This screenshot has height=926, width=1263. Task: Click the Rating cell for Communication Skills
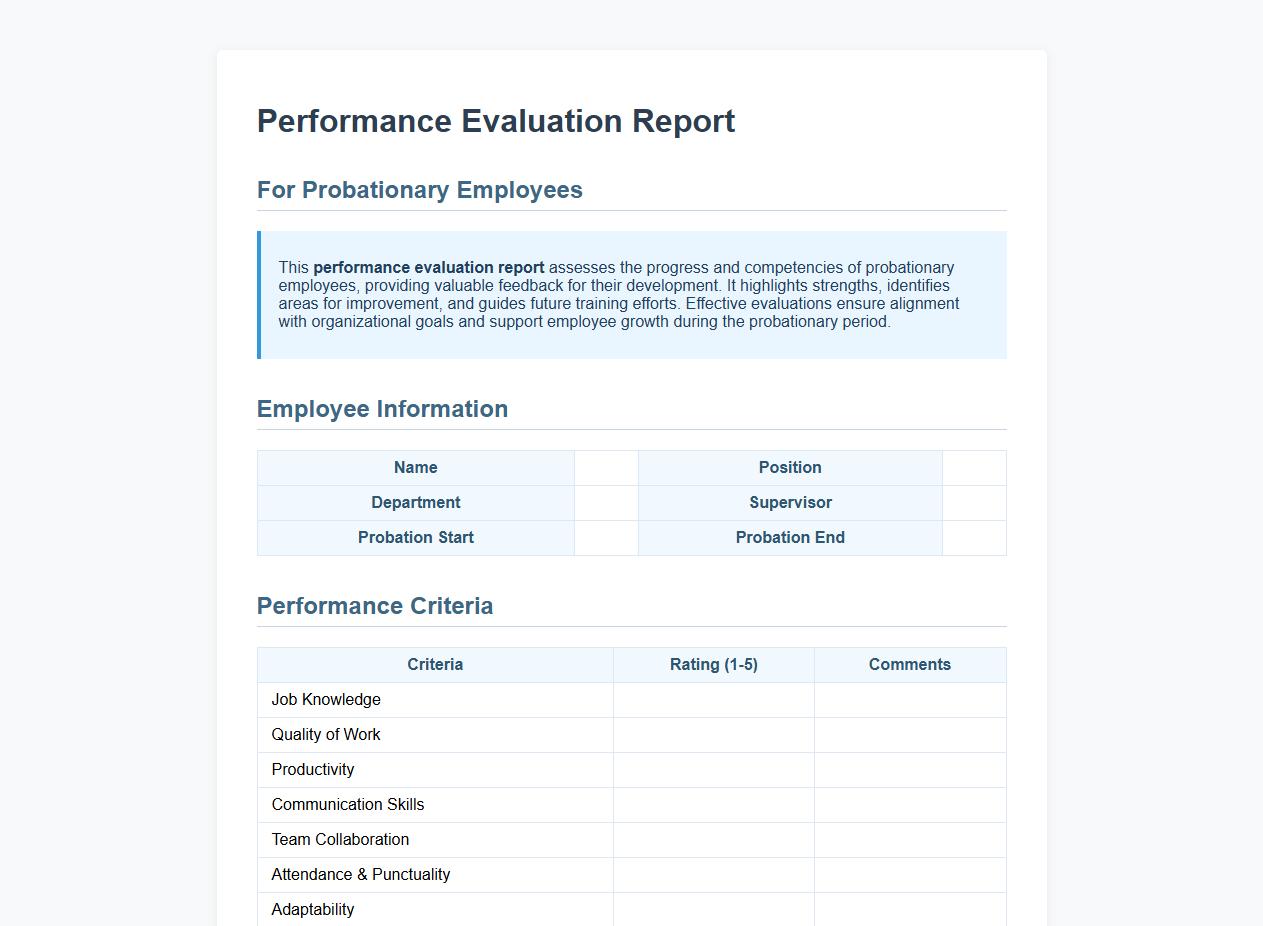713,804
